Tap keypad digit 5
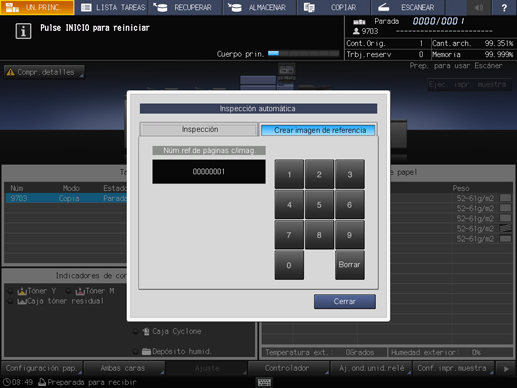This screenshot has width=517, height=388. 319,205
